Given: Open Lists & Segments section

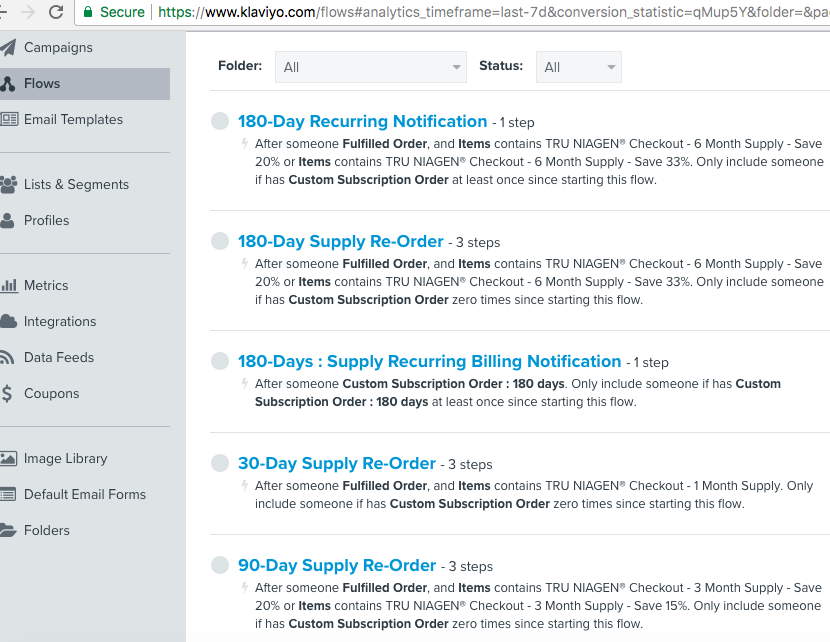Looking at the screenshot, I should click(x=76, y=184).
